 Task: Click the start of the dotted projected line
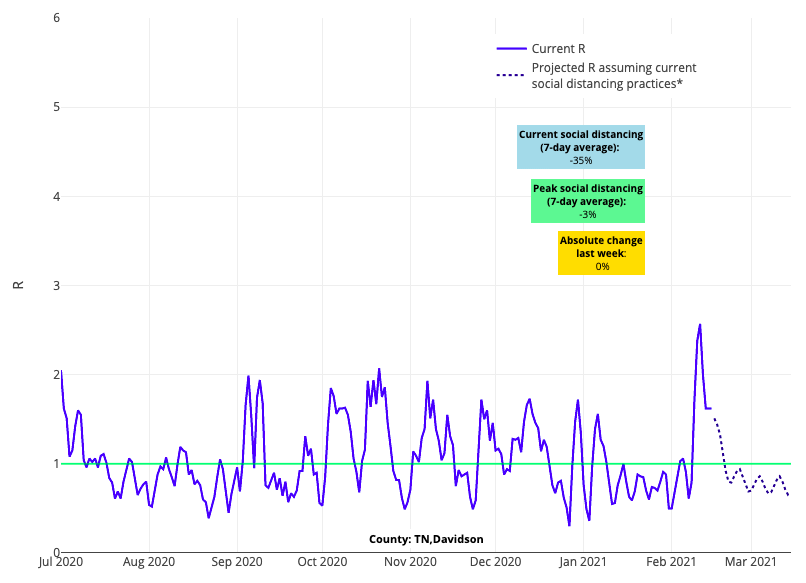[714, 419]
